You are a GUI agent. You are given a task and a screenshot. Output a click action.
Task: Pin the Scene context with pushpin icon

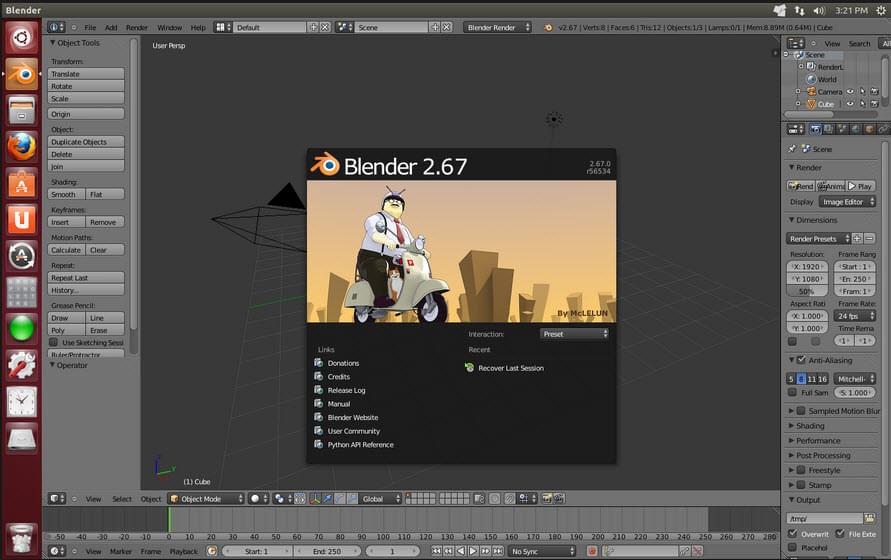coord(792,148)
